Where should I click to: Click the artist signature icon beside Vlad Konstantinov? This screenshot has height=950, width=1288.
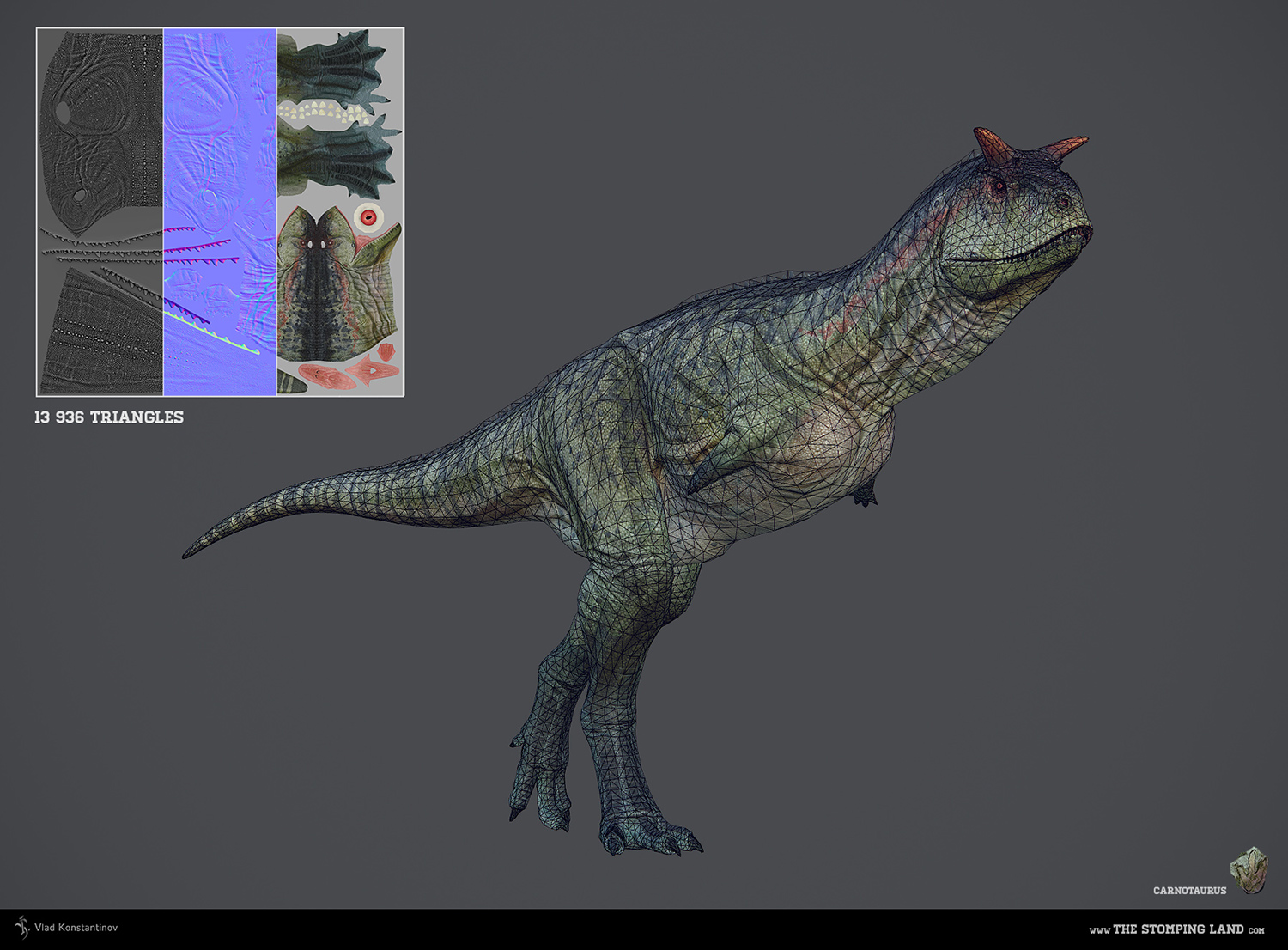(x=22, y=927)
